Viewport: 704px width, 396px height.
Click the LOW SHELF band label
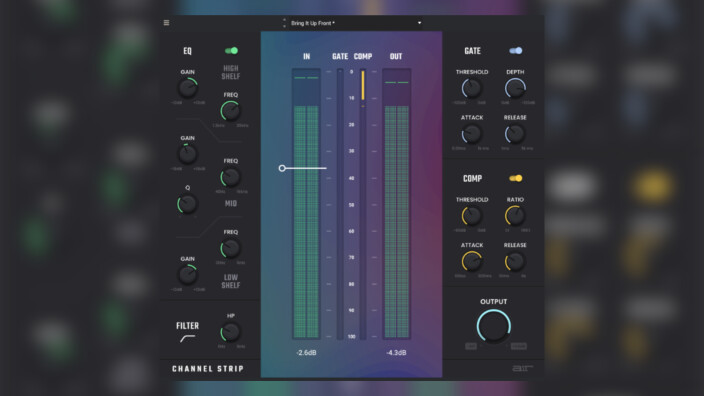(x=231, y=282)
